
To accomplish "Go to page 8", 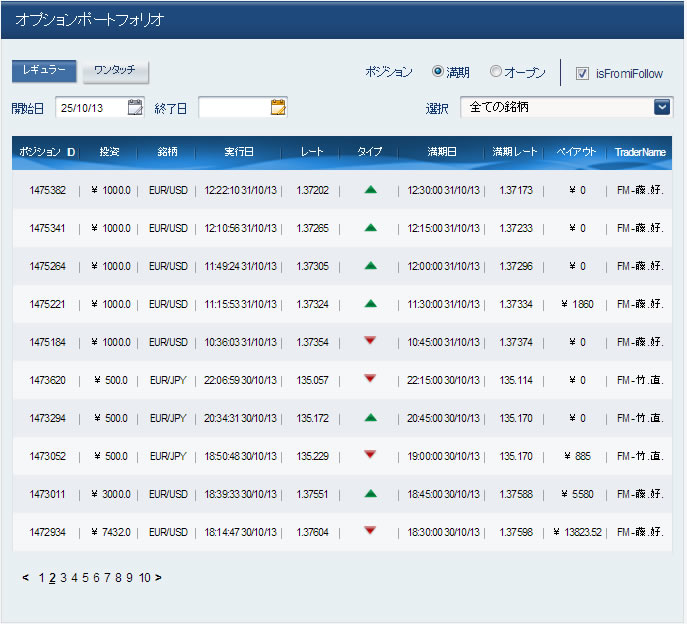I will click(x=118, y=578).
